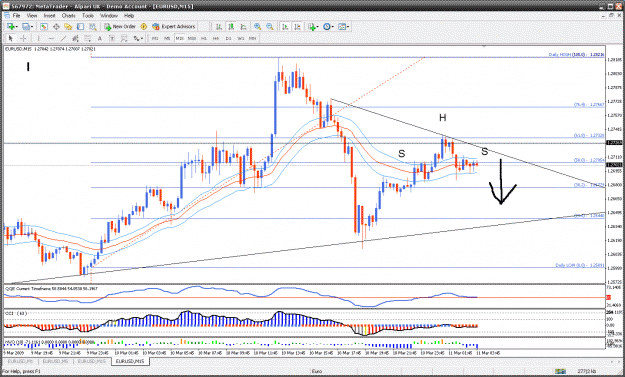Open the Tools menu

[88, 16]
